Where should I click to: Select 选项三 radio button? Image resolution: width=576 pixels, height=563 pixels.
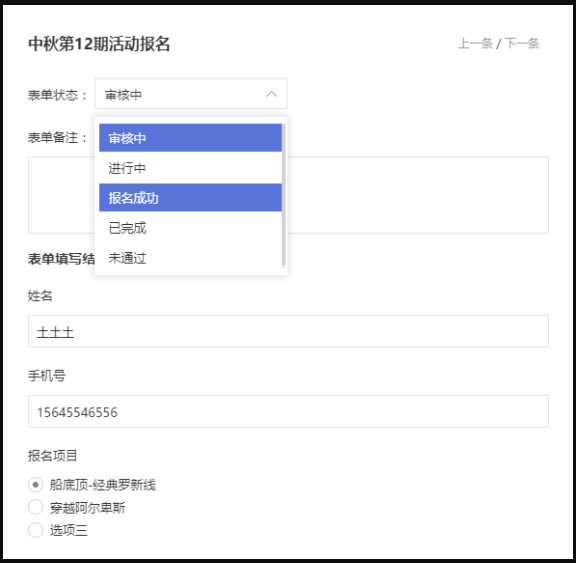click(36, 530)
